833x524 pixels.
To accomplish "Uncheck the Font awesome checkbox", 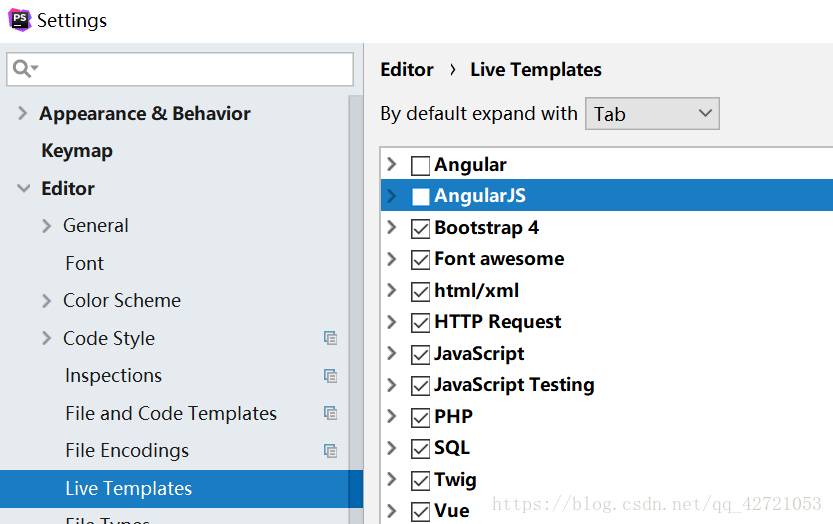I will click(420, 260).
